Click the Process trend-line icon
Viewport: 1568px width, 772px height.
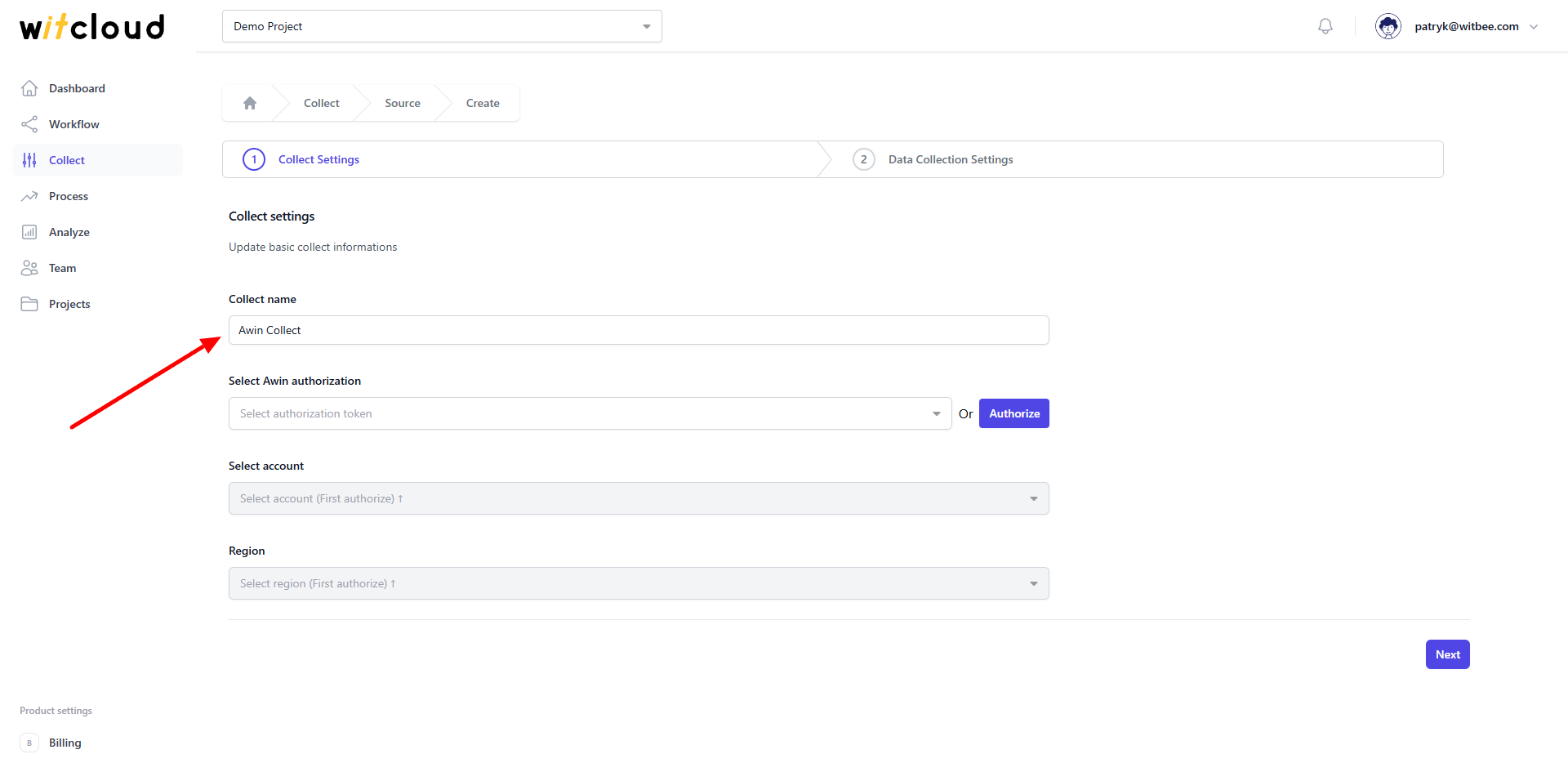tap(29, 196)
